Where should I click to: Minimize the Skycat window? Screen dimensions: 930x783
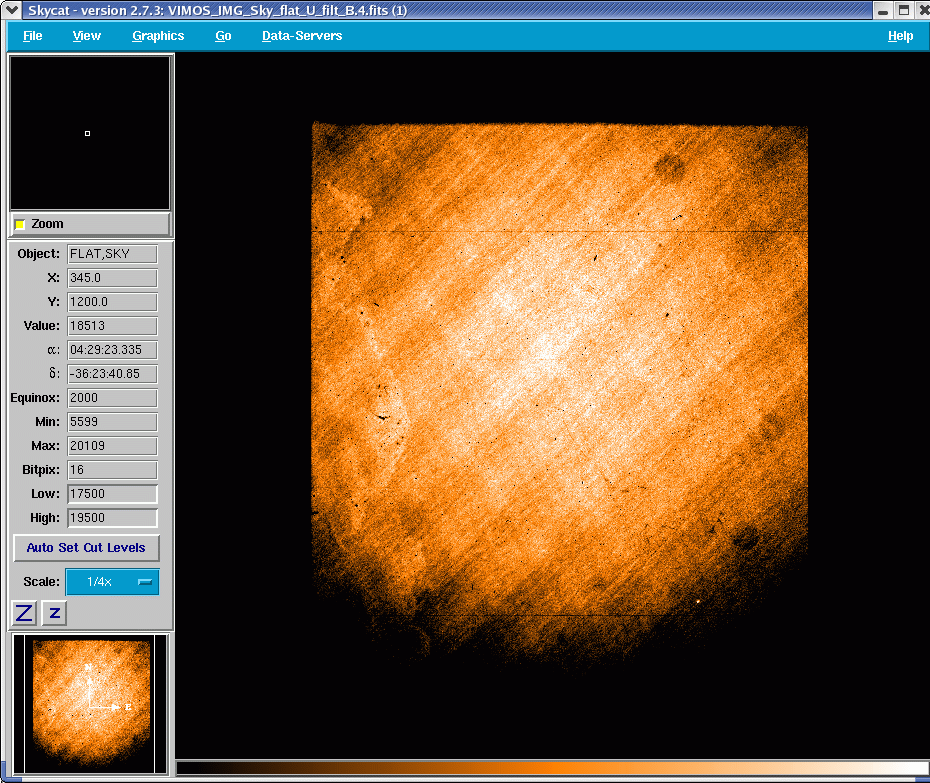click(883, 10)
